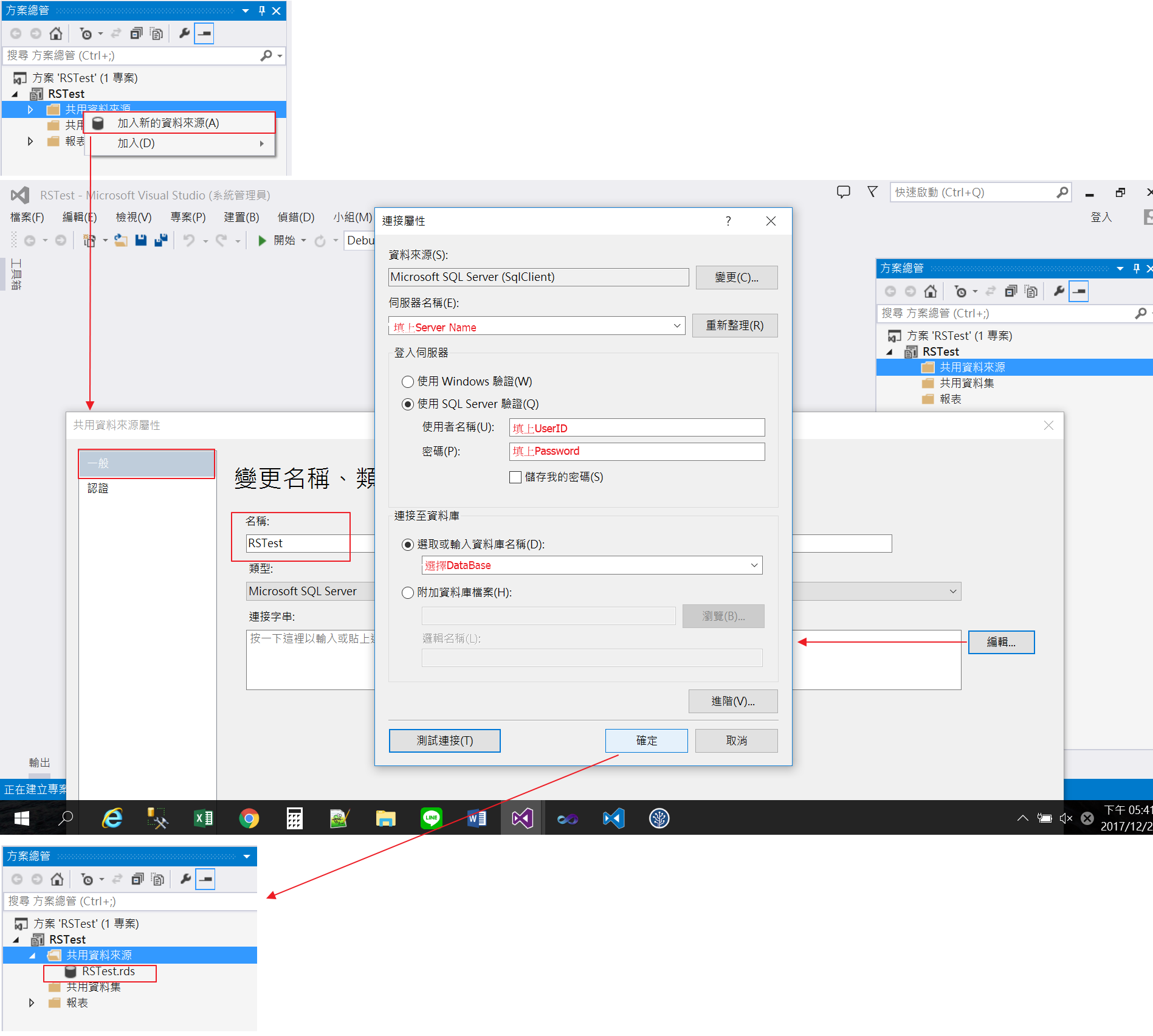Screen dimensions: 1153x1036
Task: Open Calculator from the taskbar
Action: (295, 818)
